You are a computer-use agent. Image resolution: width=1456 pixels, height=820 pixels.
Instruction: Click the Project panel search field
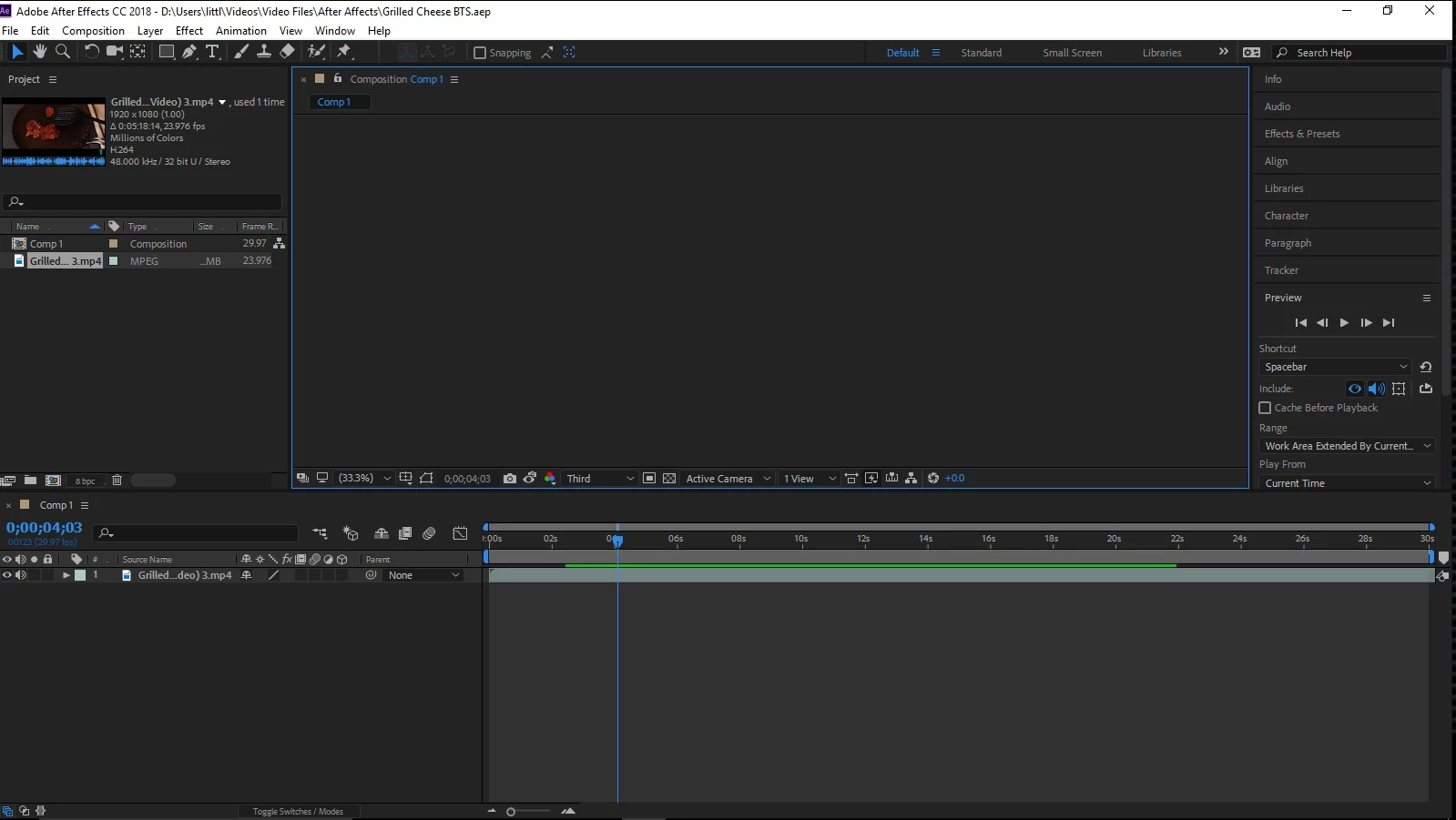(142, 202)
